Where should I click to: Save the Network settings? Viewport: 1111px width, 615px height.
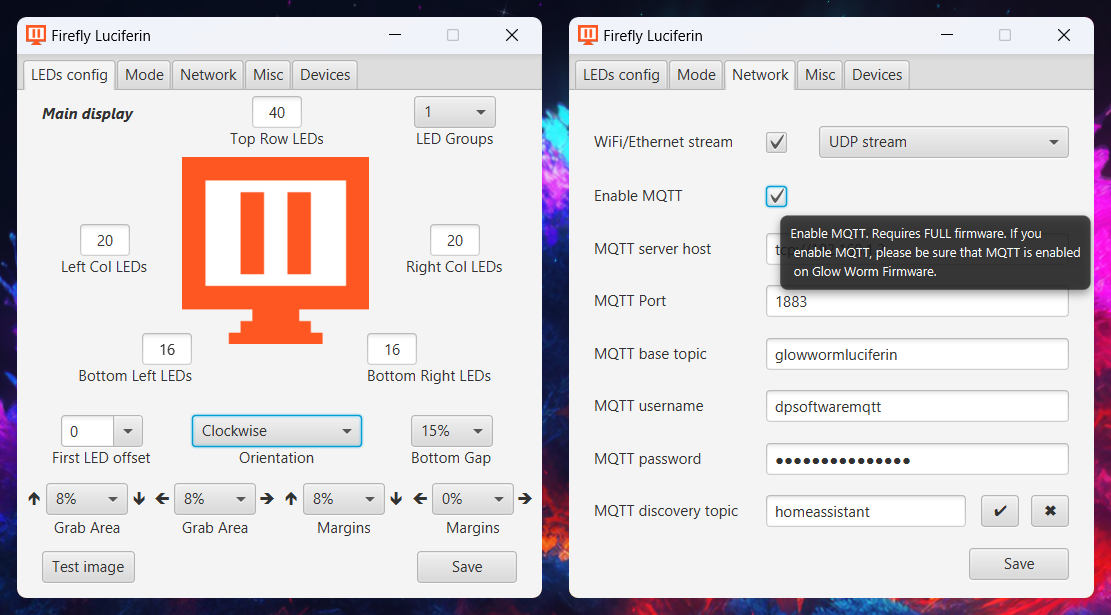pos(1019,564)
